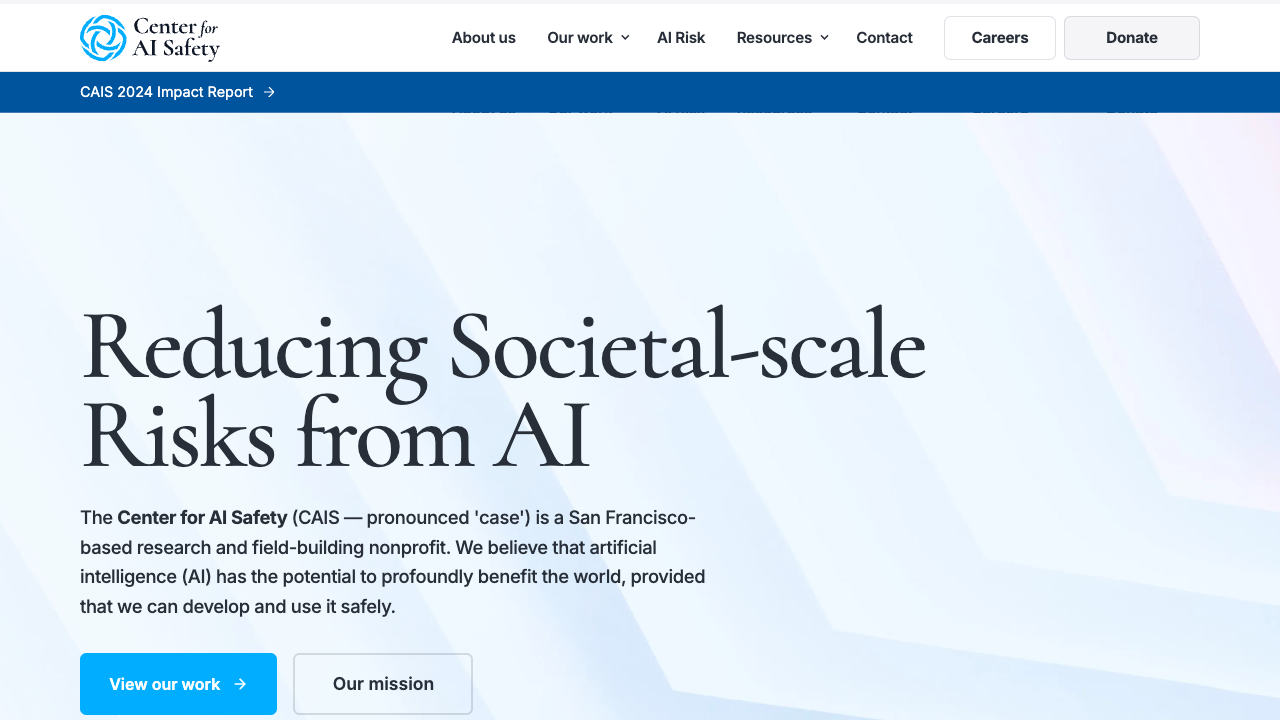Image resolution: width=1280 pixels, height=720 pixels.
Task: Click the arrow inside the View our work button
Action: click(x=239, y=684)
